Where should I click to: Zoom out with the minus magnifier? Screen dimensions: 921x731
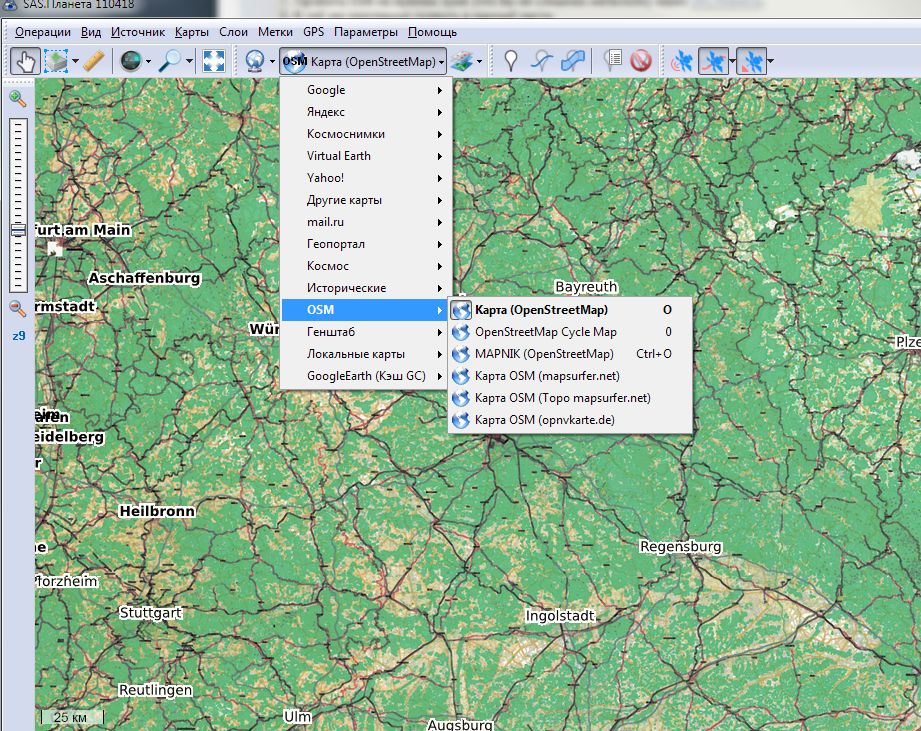click(18, 308)
